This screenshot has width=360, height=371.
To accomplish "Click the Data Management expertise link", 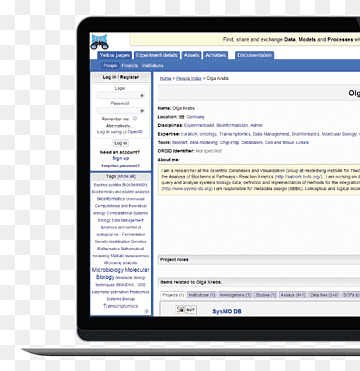I will coord(271,134).
